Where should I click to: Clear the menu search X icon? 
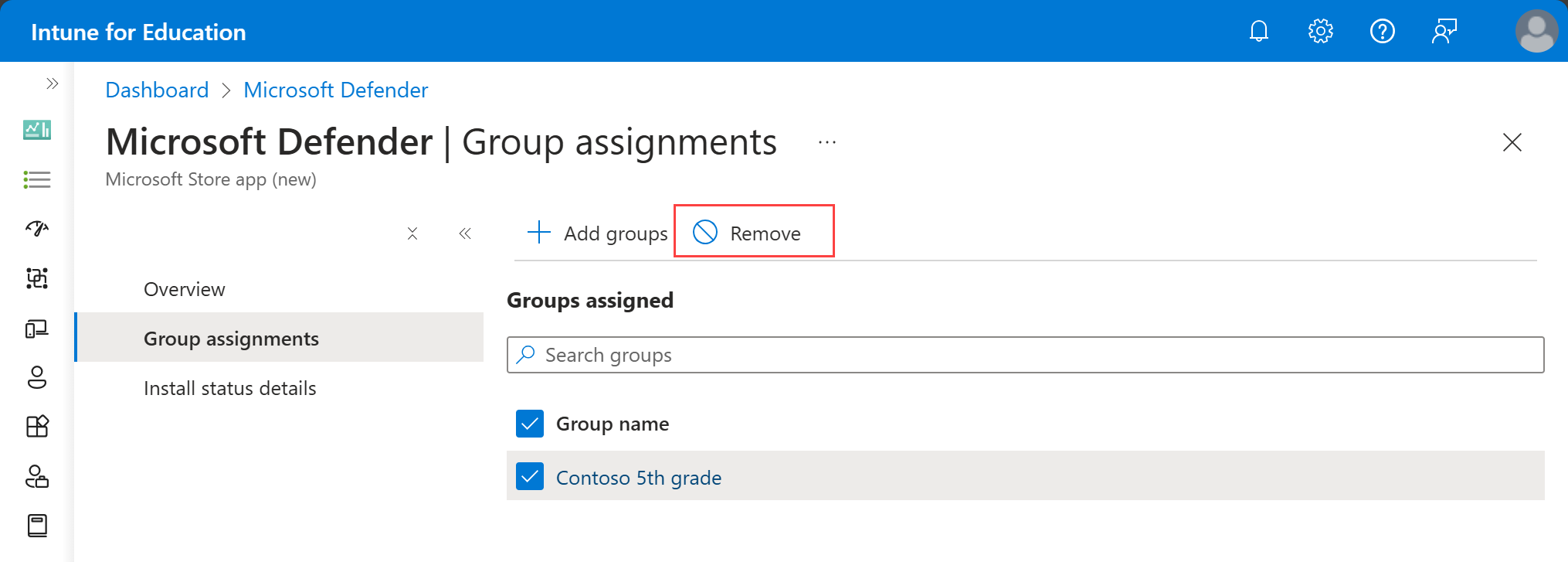[x=412, y=233]
